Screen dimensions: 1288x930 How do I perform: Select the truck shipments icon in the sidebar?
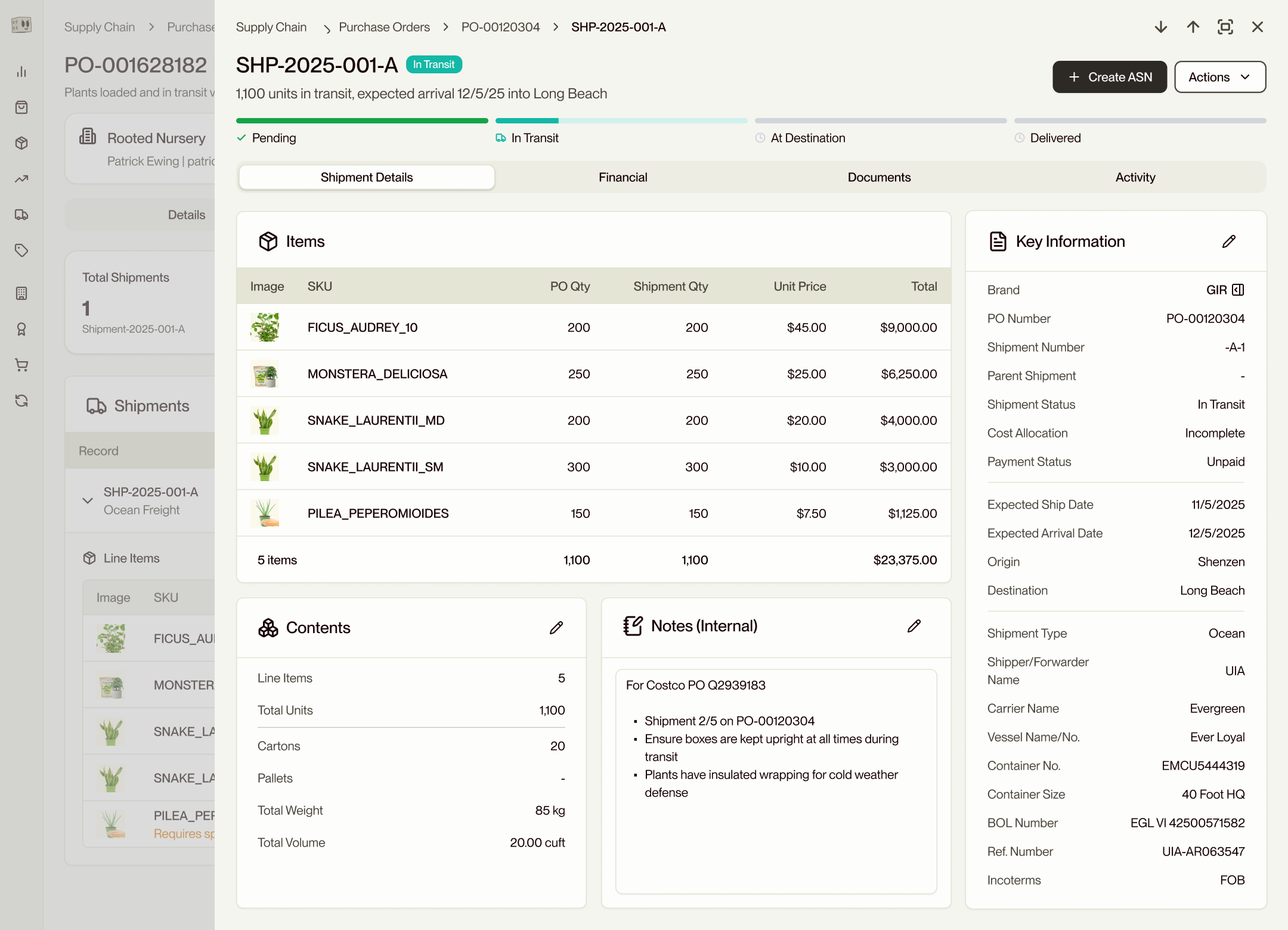pos(21,215)
